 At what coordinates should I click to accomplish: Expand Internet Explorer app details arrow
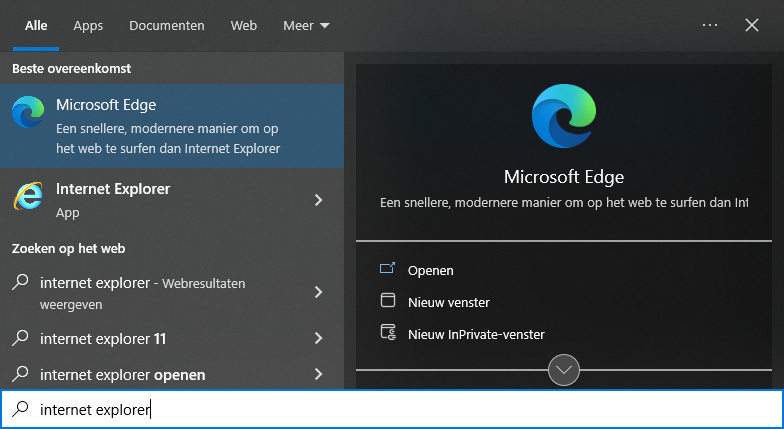pyautogui.click(x=318, y=200)
